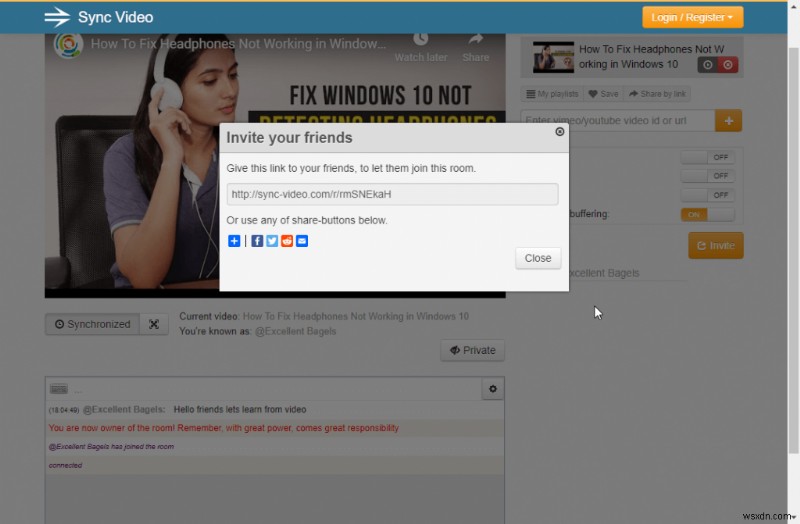Toggle the Private room button
Screen dimensions: 800x524
[x=472, y=350]
